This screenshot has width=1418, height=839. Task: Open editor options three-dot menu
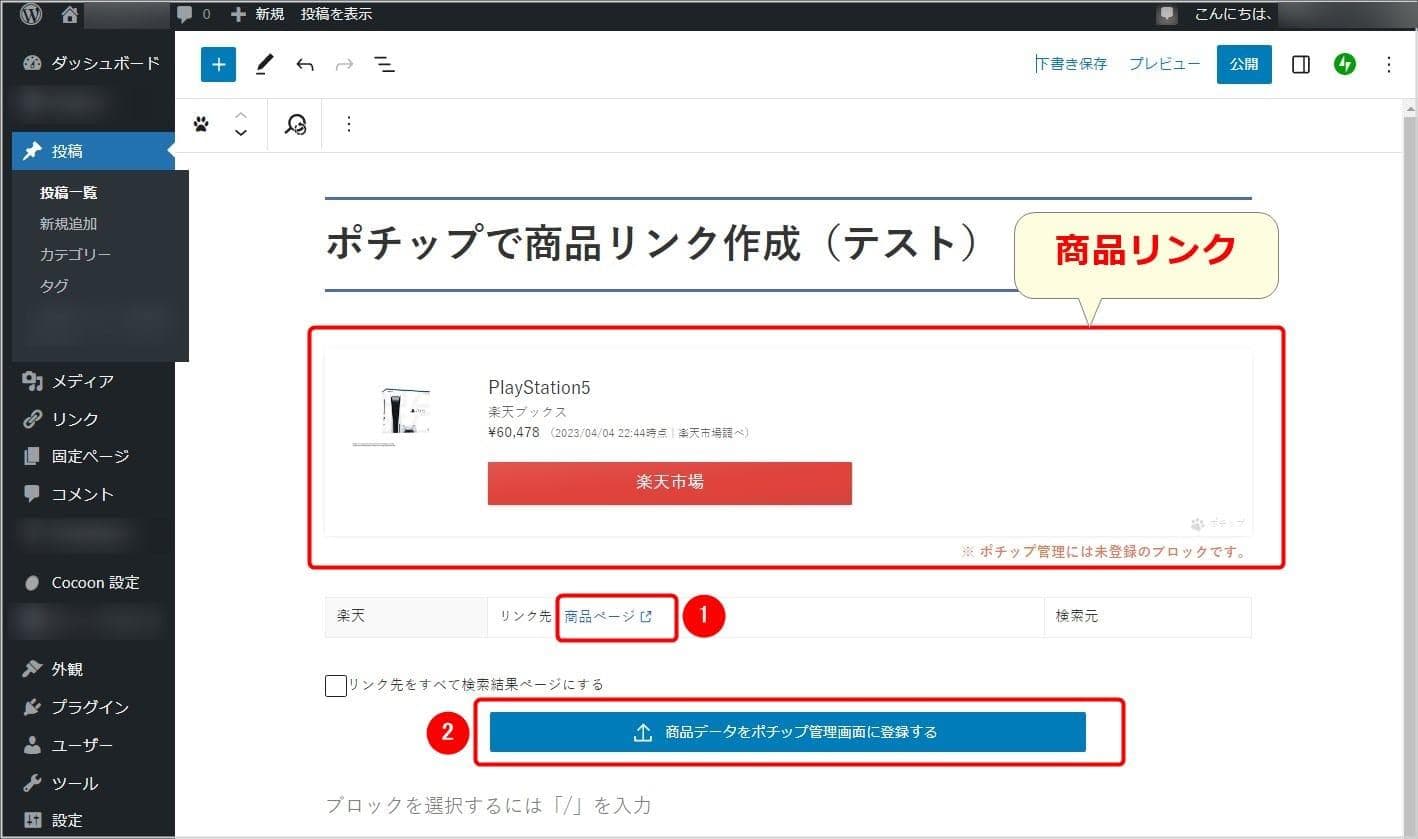pyautogui.click(x=1388, y=64)
